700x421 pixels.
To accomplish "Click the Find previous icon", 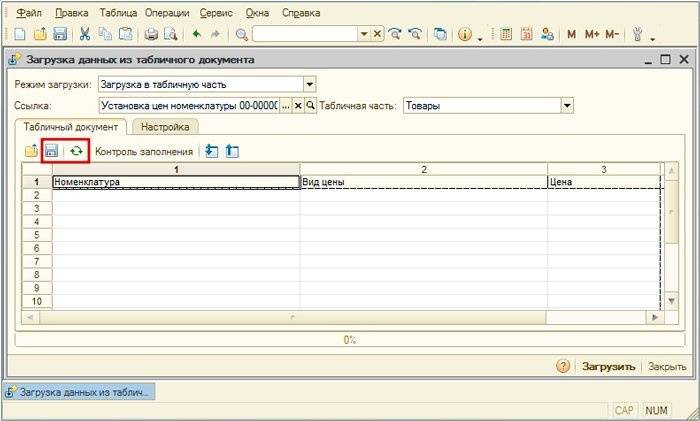I will (x=415, y=34).
